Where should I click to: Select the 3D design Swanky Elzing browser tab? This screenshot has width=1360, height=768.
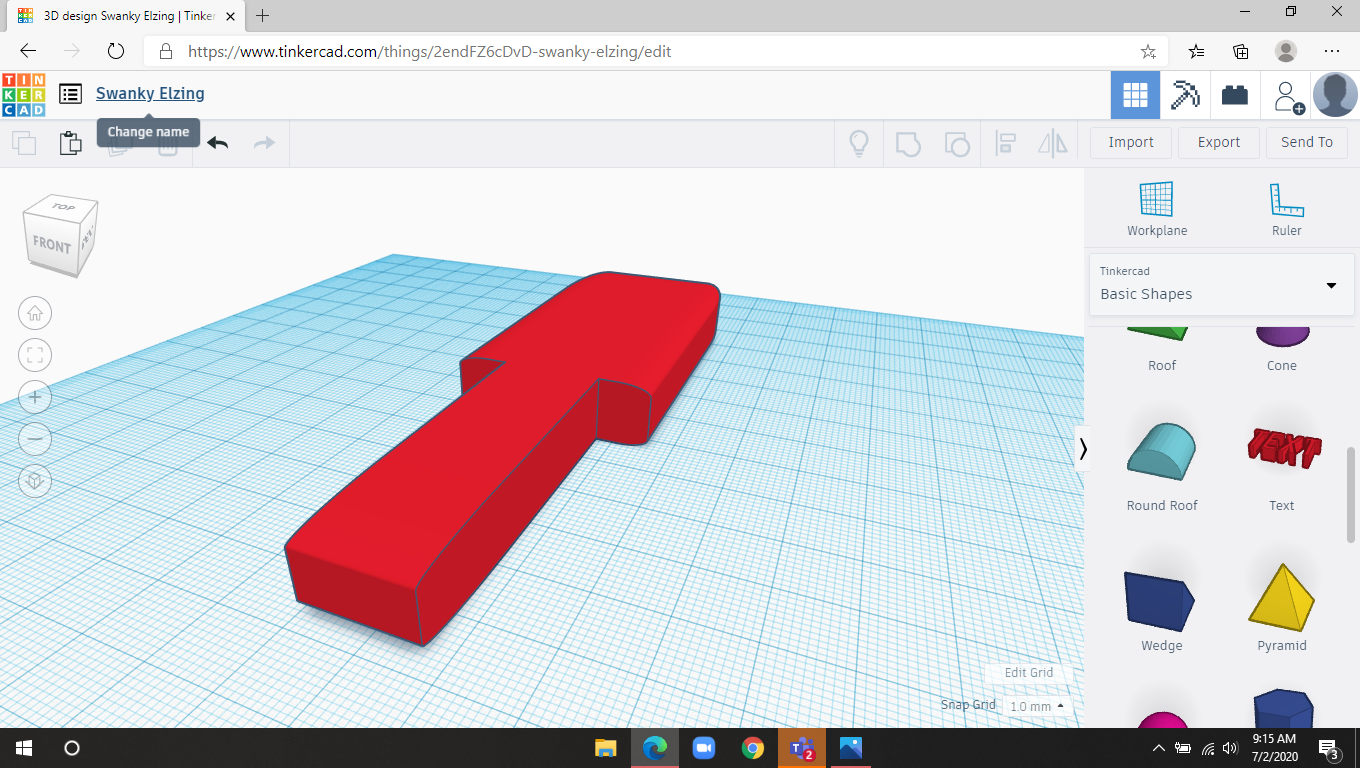127,16
